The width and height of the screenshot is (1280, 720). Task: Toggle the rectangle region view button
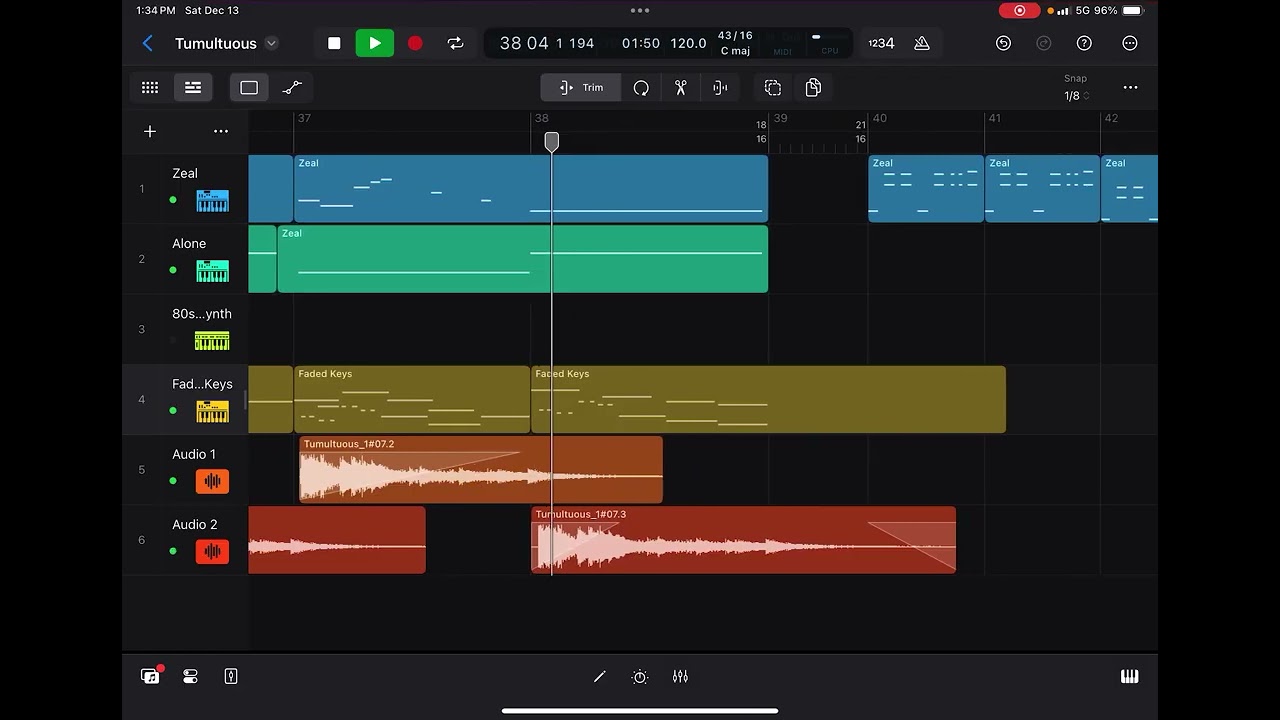249,88
